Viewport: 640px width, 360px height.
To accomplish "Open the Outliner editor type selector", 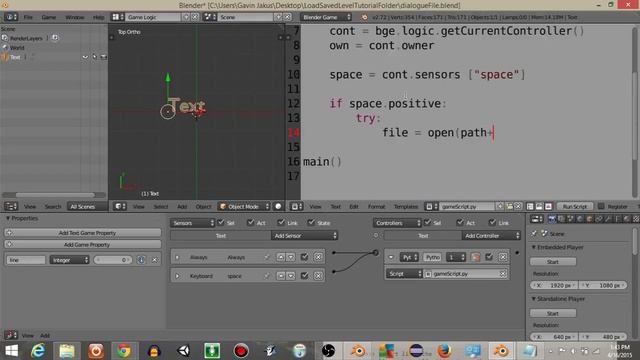I will coord(11,207).
